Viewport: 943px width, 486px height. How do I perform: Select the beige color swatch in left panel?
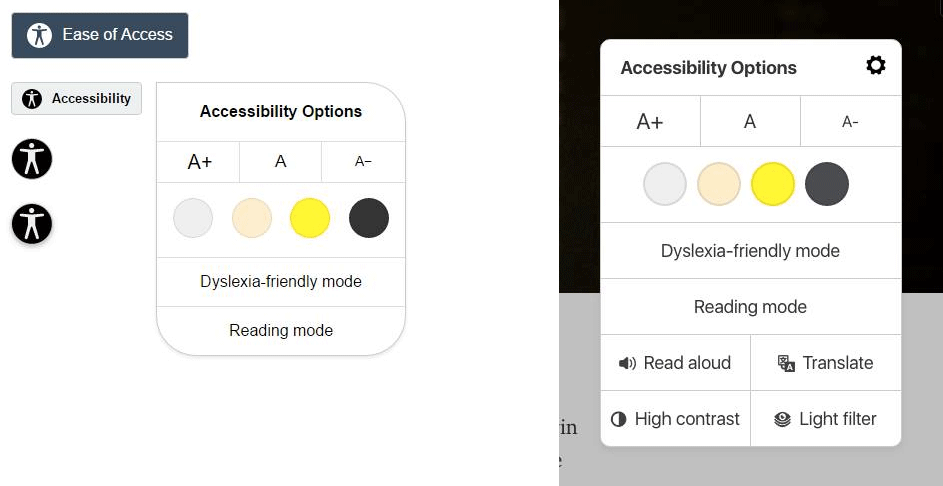click(252, 218)
